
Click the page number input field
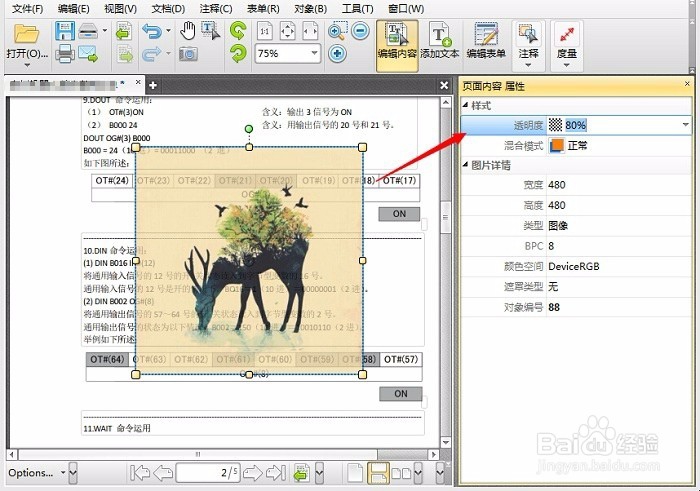(208, 473)
